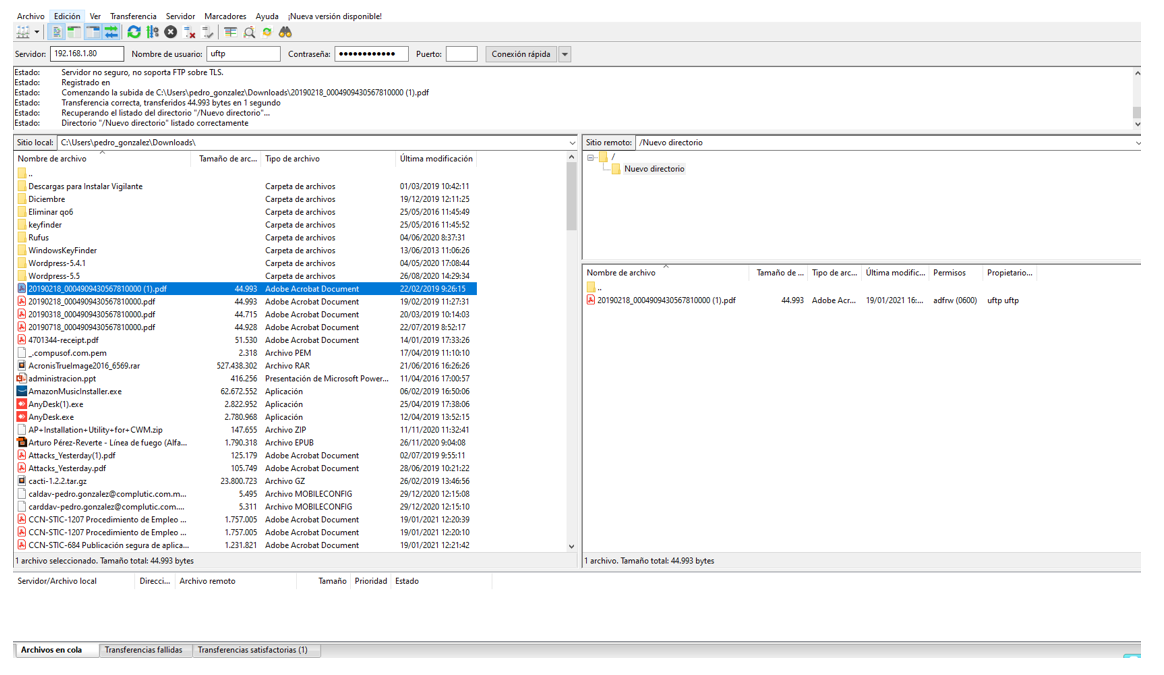Select the Nuevo directorio remote tree item

tap(654, 169)
